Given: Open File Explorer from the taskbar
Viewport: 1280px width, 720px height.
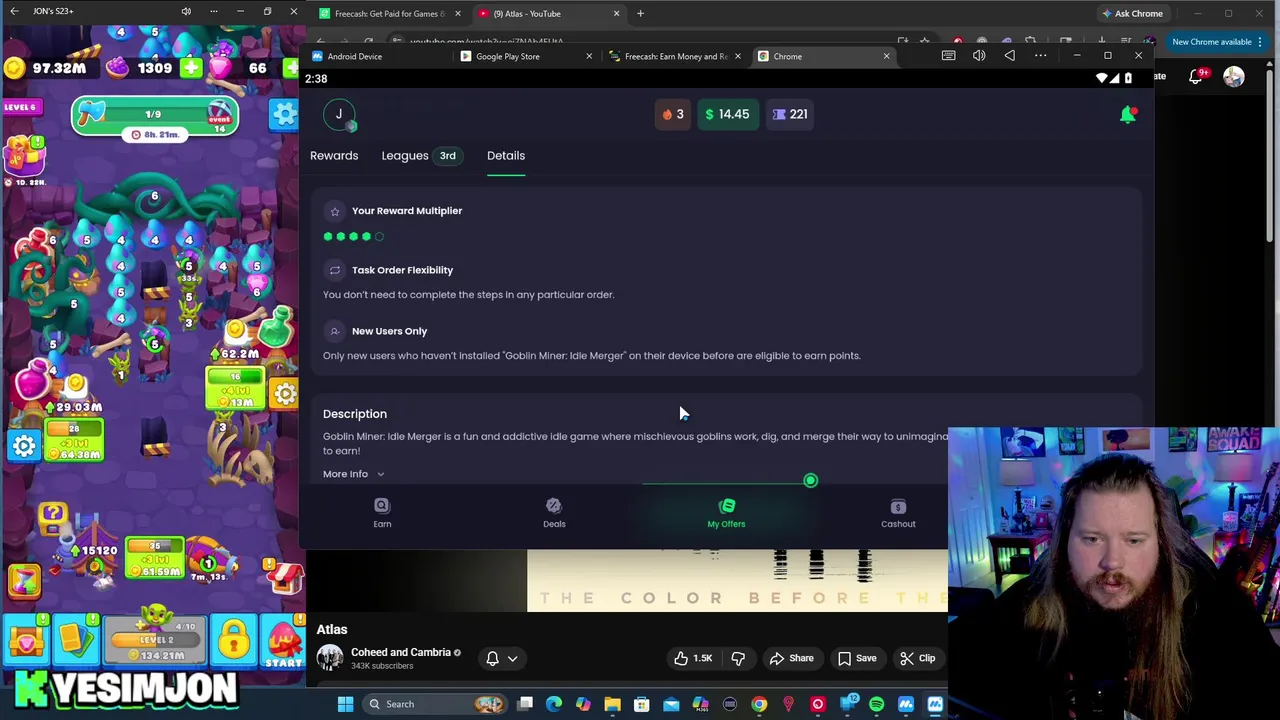Looking at the screenshot, I should [x=612, y=704].
